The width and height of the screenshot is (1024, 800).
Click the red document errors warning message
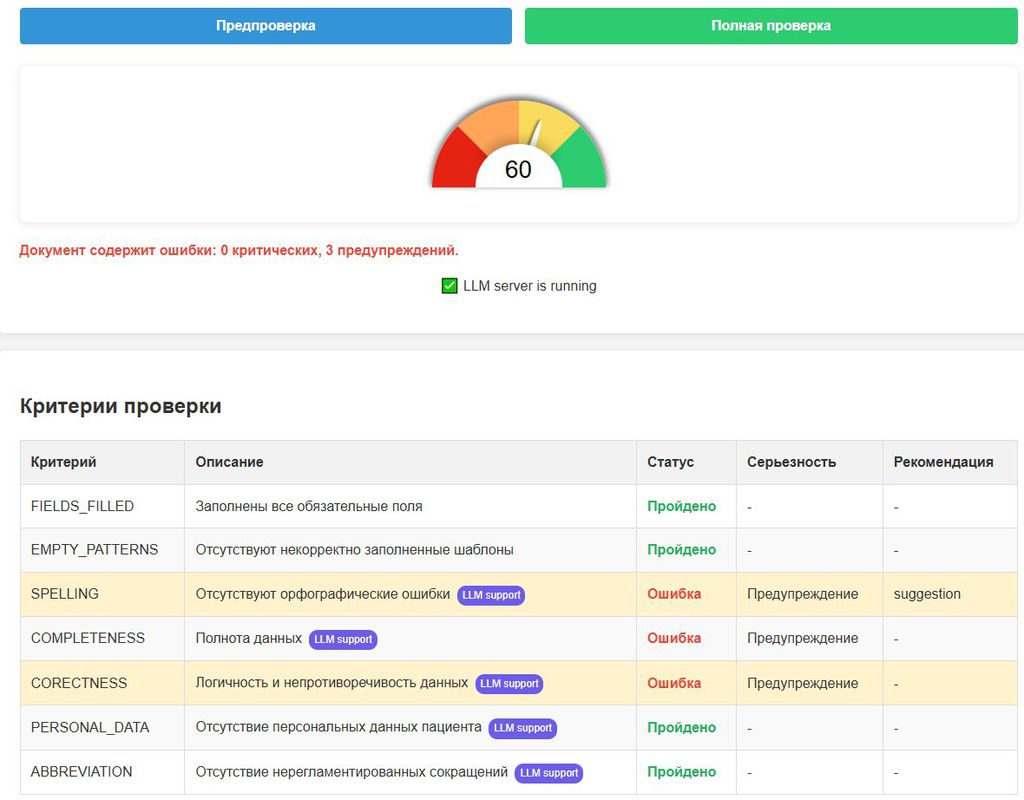coord(239,250)
